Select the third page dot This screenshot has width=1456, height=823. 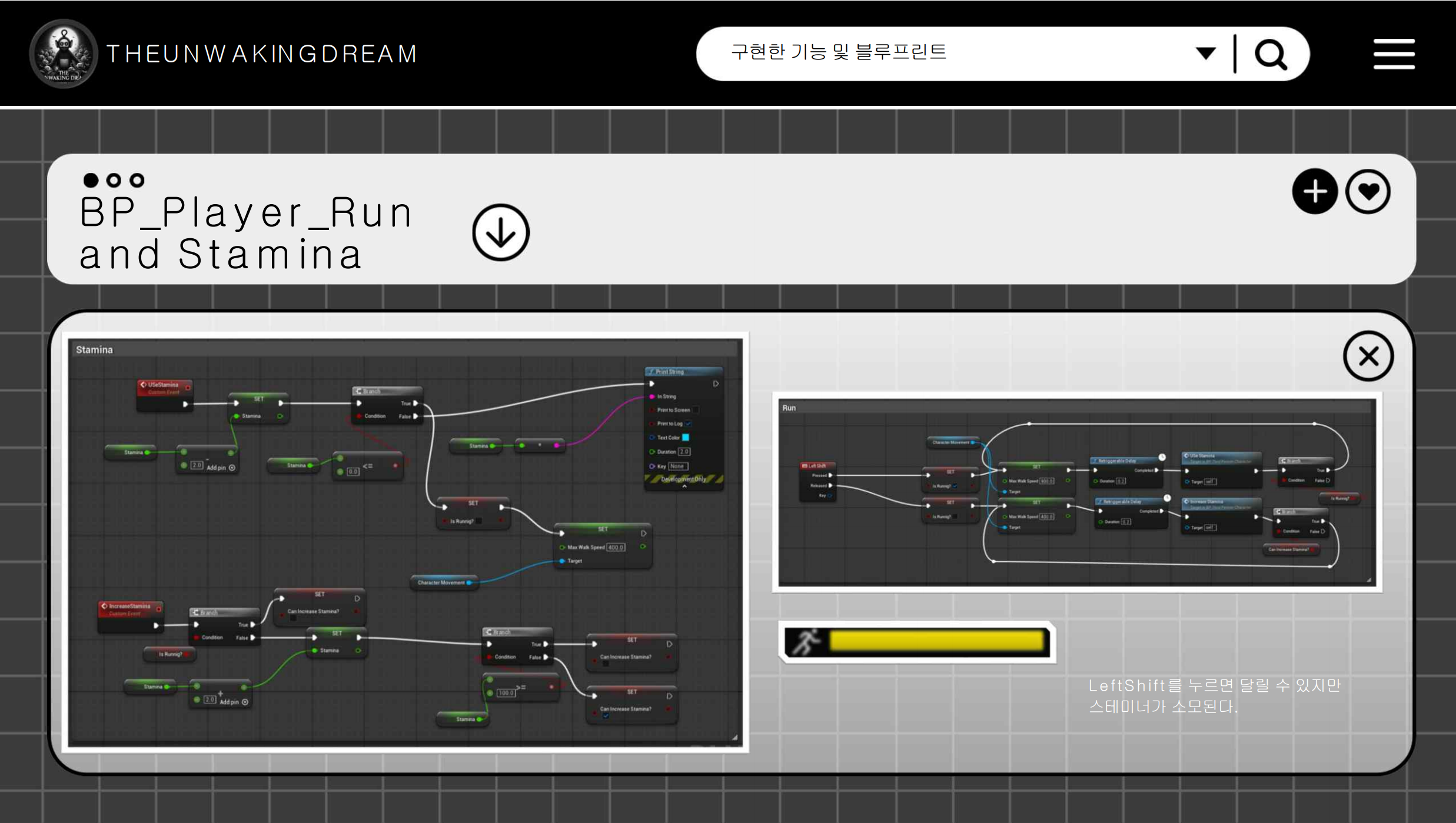137,180
